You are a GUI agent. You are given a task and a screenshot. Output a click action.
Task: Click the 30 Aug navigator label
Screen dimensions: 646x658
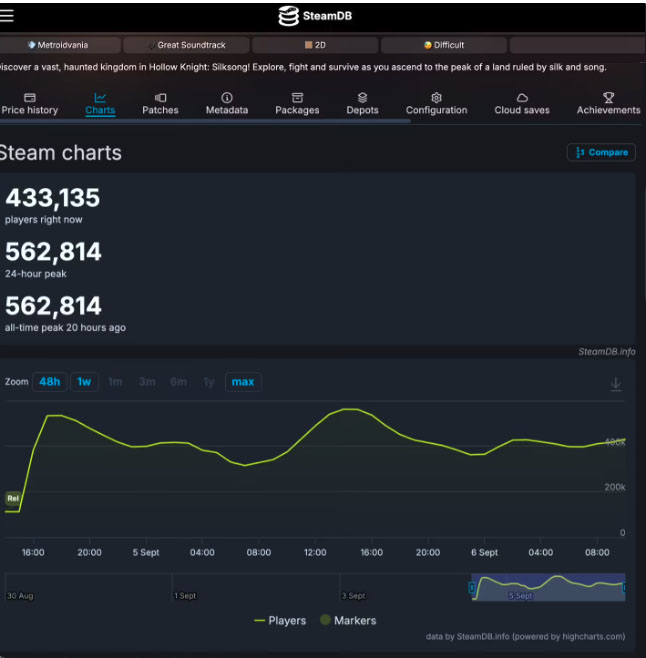pos(20,596)
